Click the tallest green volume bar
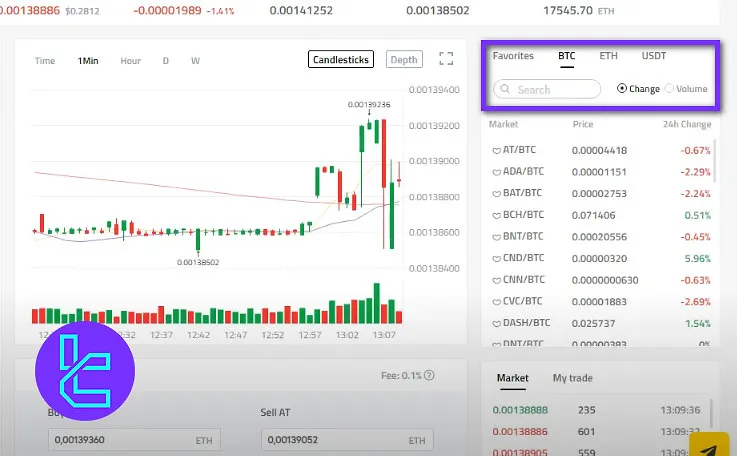This screenshot has width=737, height=456. point(376,303)
